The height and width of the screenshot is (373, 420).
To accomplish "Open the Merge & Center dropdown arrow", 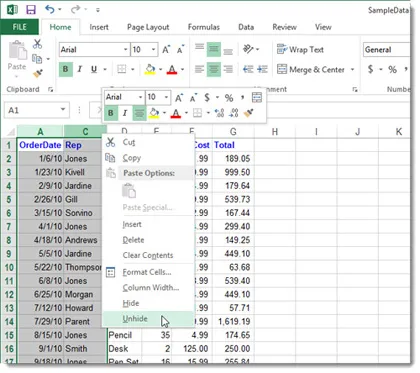I will point(352,69).
